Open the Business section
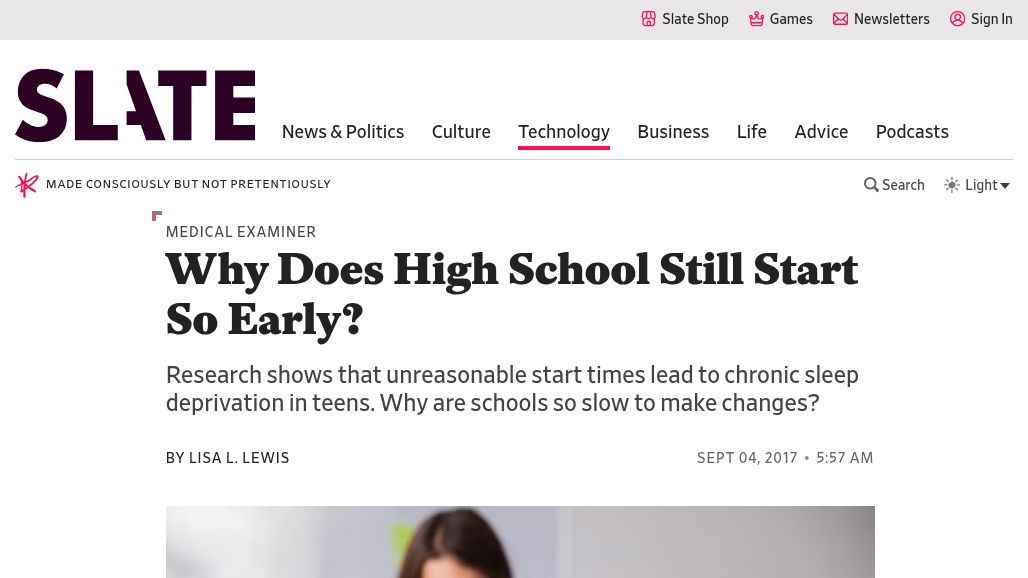This screenshot has height=578, width=1028. pos(673,132)
